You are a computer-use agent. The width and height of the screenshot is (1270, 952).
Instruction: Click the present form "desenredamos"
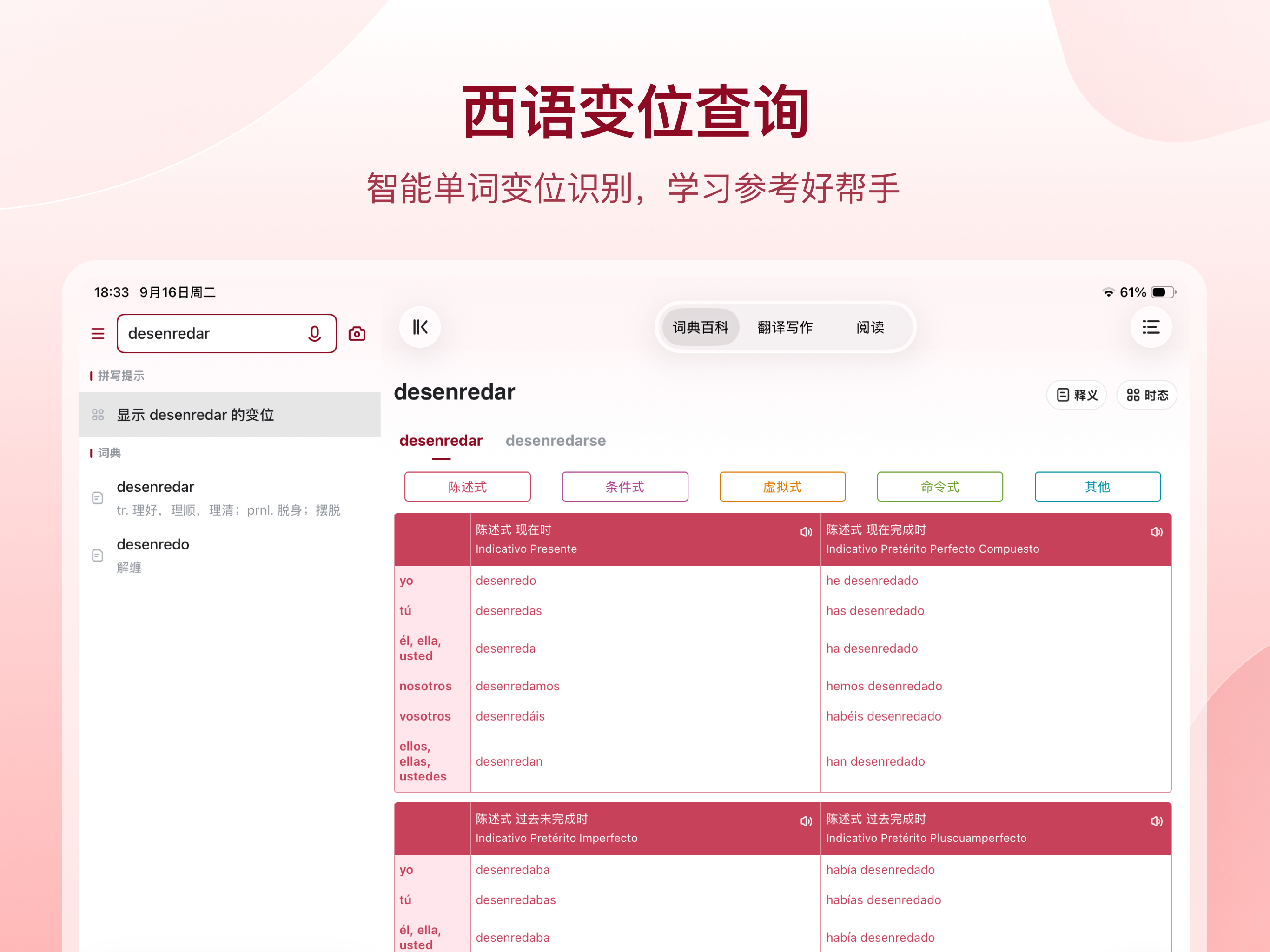click(x=517, y=686)
